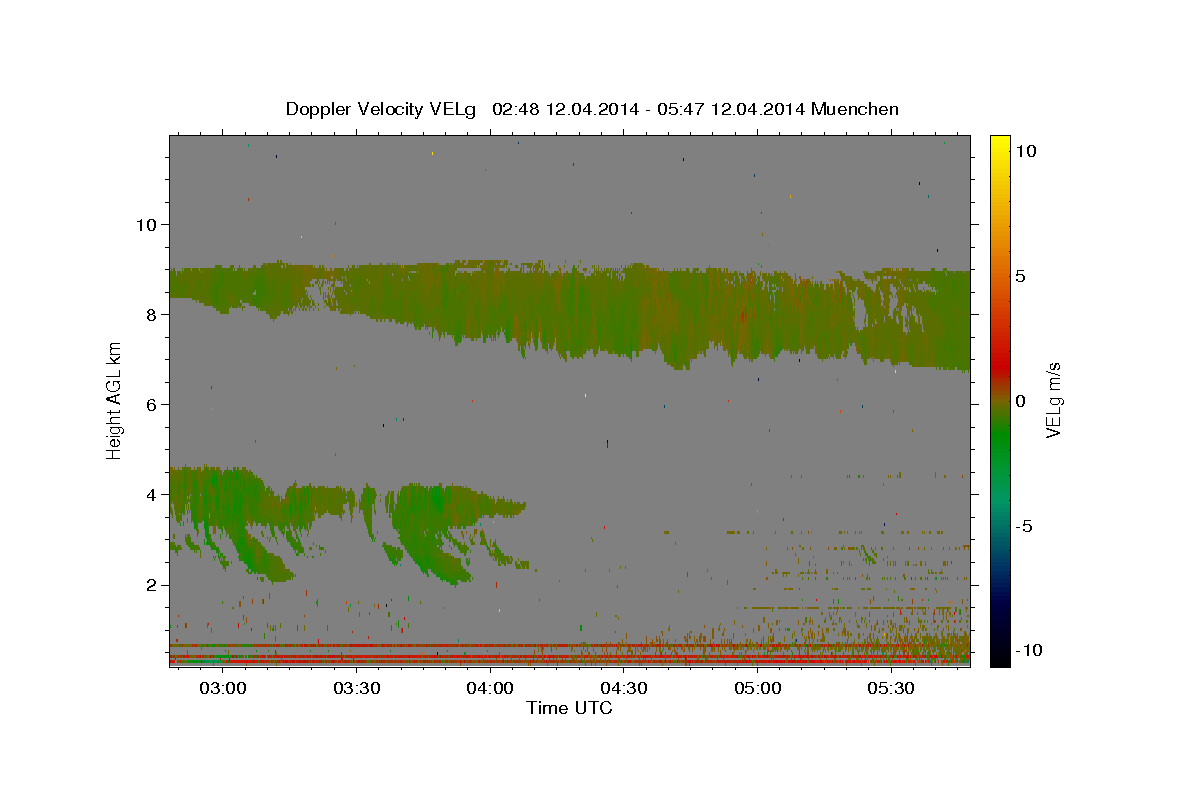Click the 'Muenchen' location in the title
The image size is (1200, 800).
(x=855, y=109)
